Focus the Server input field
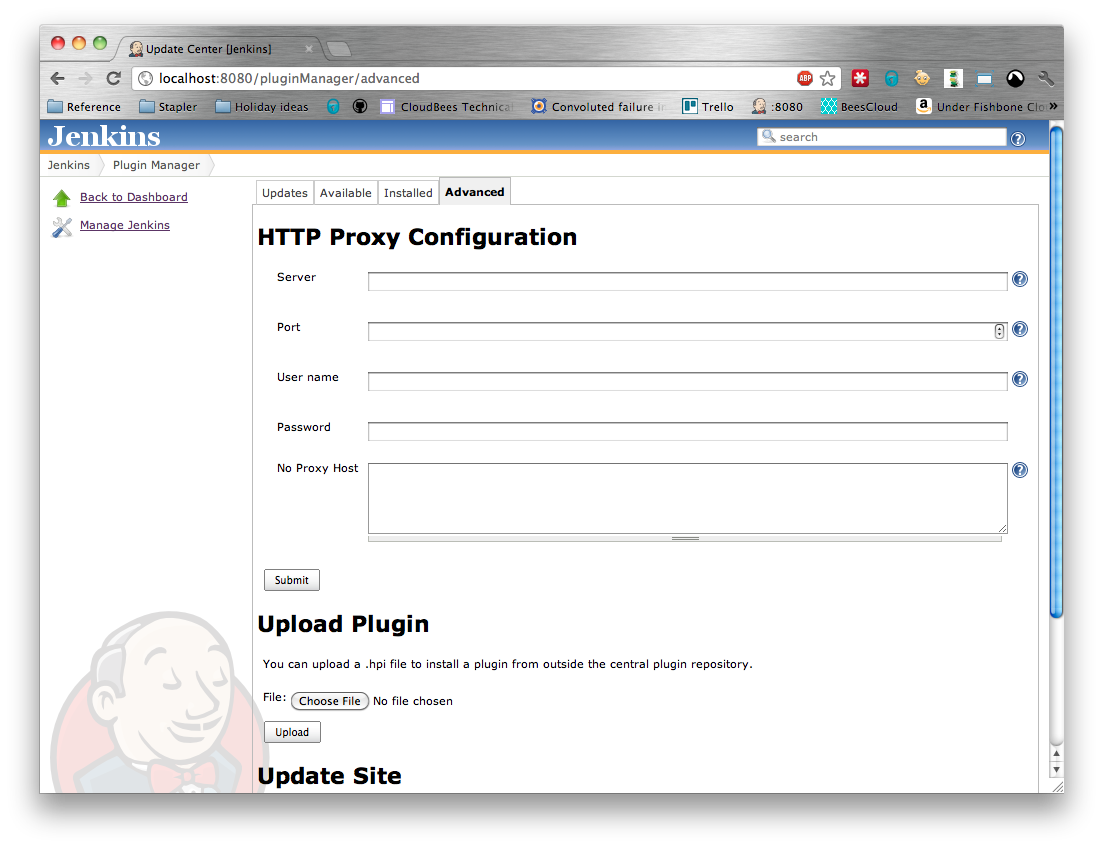This screenshot has height=848, width=1104. click(x=687, y=282)
